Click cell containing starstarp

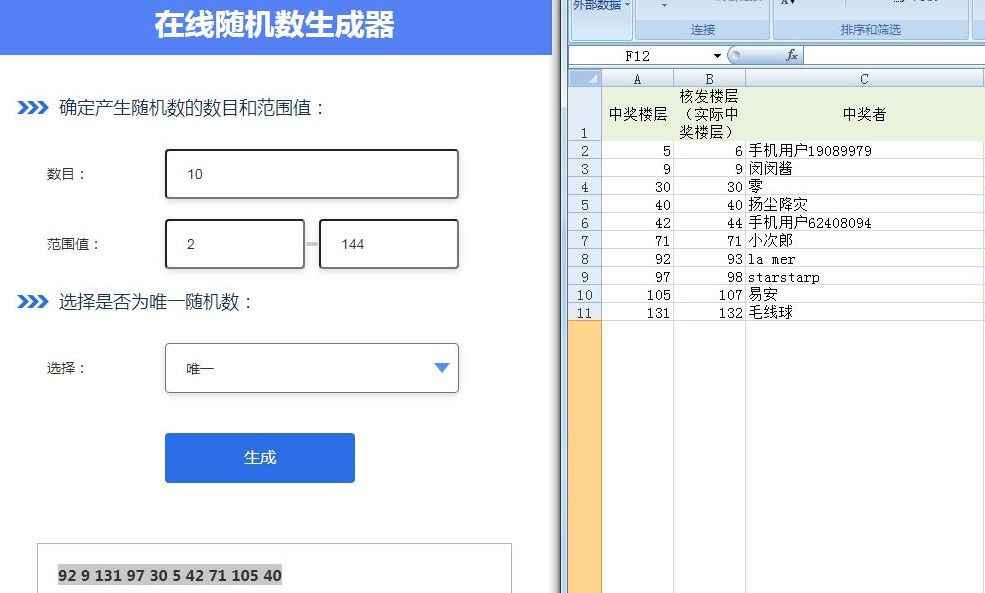pyautogui.click(x=864, y=277)
